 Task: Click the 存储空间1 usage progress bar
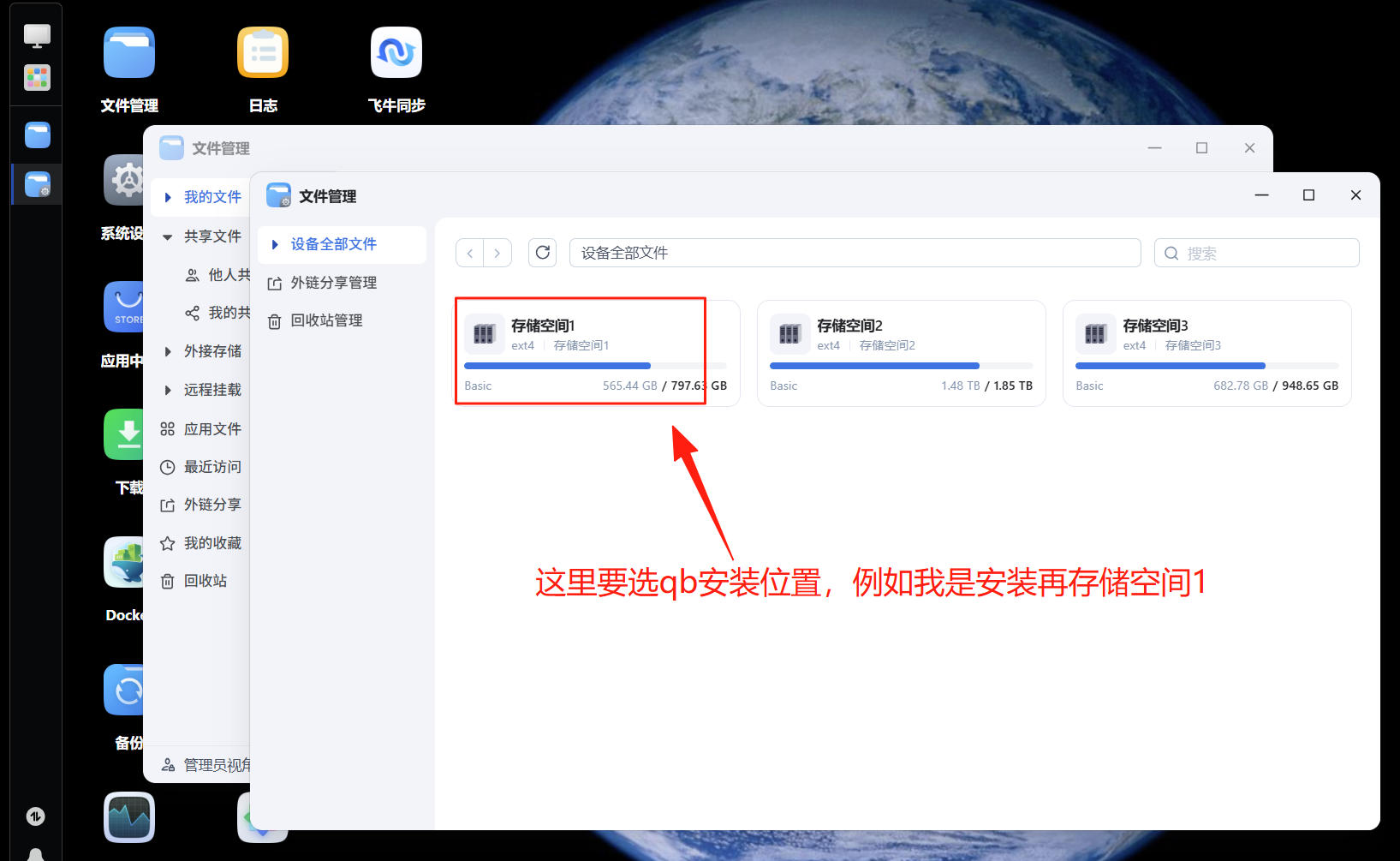pyautogui.click(x=595, y=366)
